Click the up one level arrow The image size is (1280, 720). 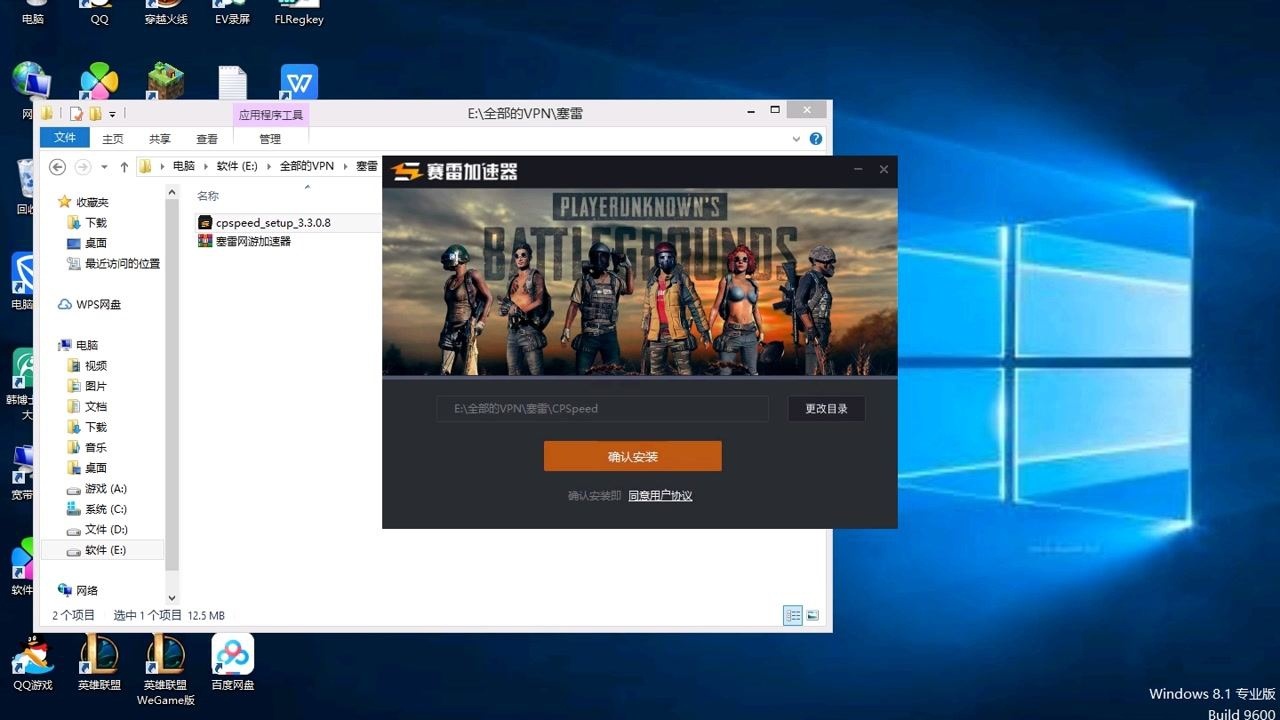tap(124, 167)
